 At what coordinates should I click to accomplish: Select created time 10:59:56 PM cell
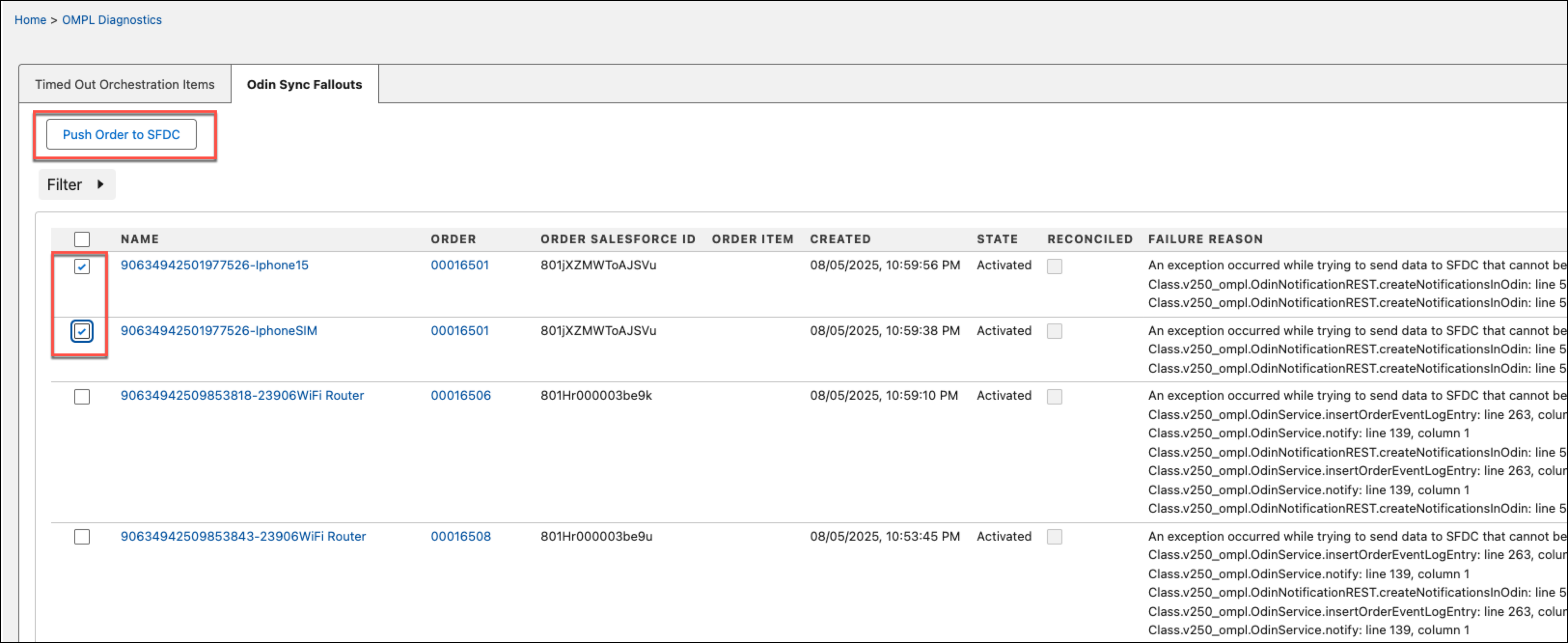pos(885,266)
